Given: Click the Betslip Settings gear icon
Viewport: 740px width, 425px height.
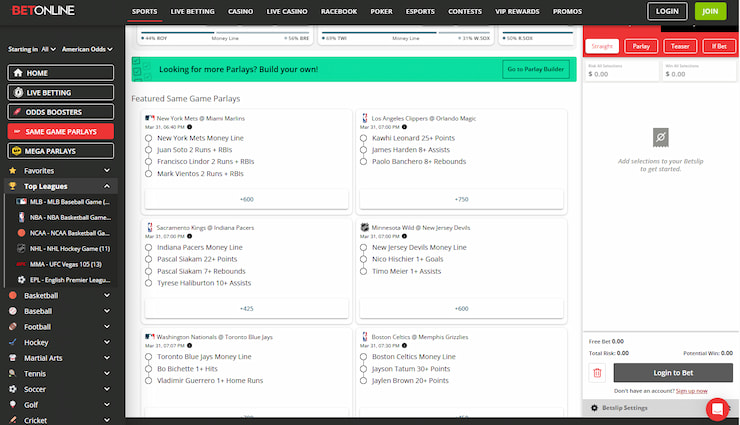Looking at the screenshot, I should click(x=594, y=408).
